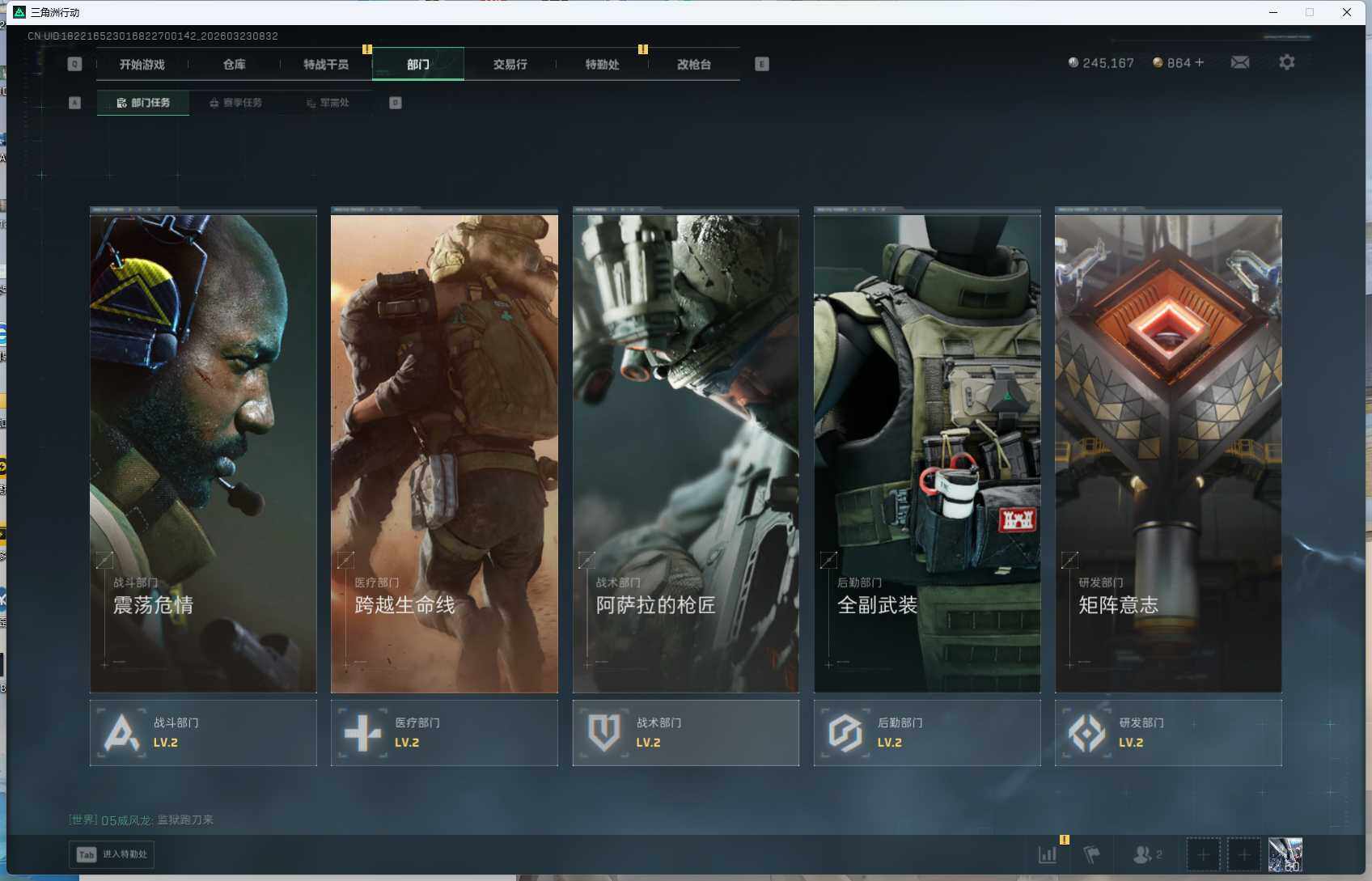Click the Q key previous-tab hint

74,64
